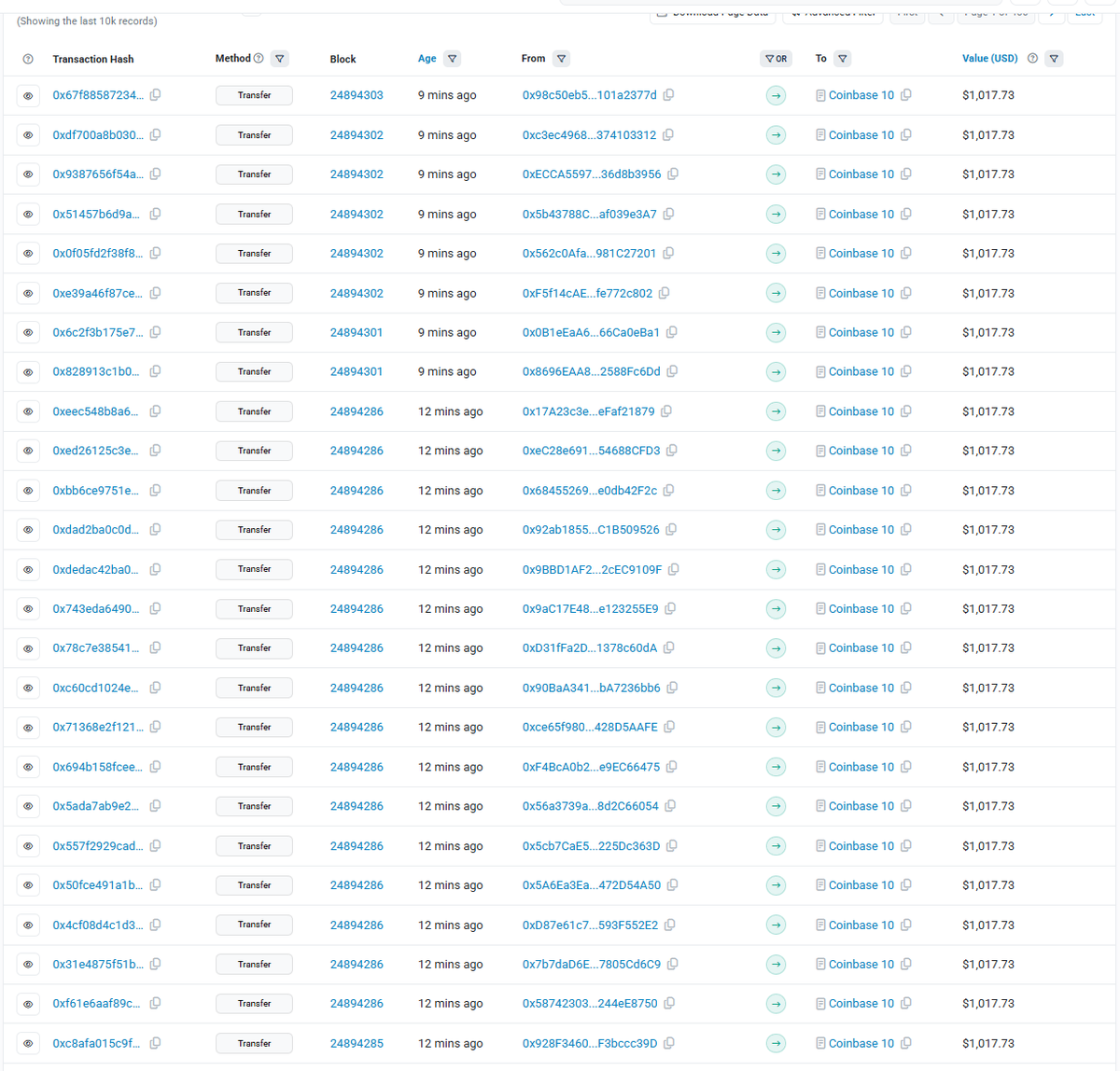This screenshot has height=1071, width=1120.
Task: Click arrow filter icon in 0xc8afa015c9f row
Action: (x=776, y=1043)
